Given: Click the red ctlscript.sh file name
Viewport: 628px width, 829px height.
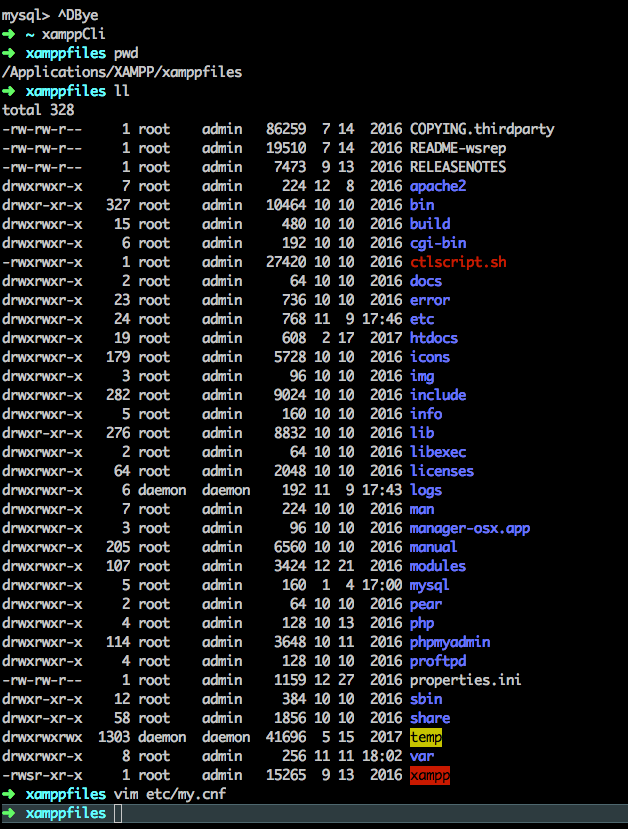Looking at the screenshot, I should [x=458, y=262].
